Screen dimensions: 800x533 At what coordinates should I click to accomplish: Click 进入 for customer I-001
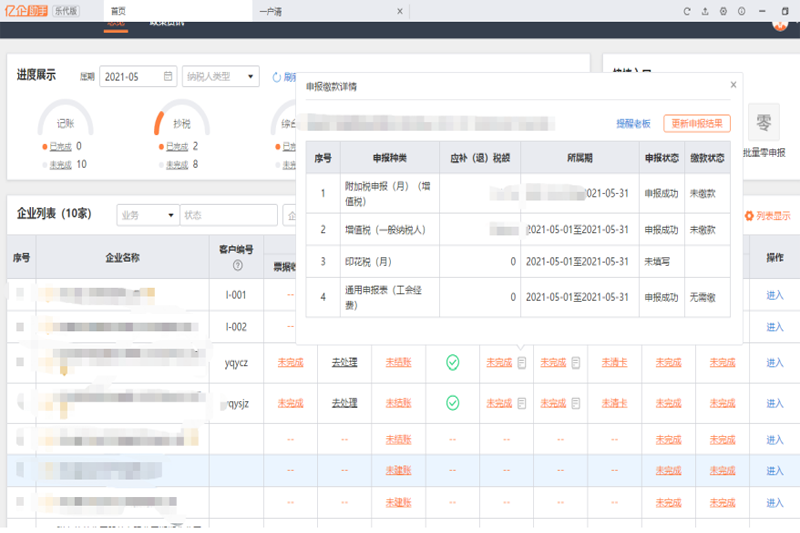[774, 295]
